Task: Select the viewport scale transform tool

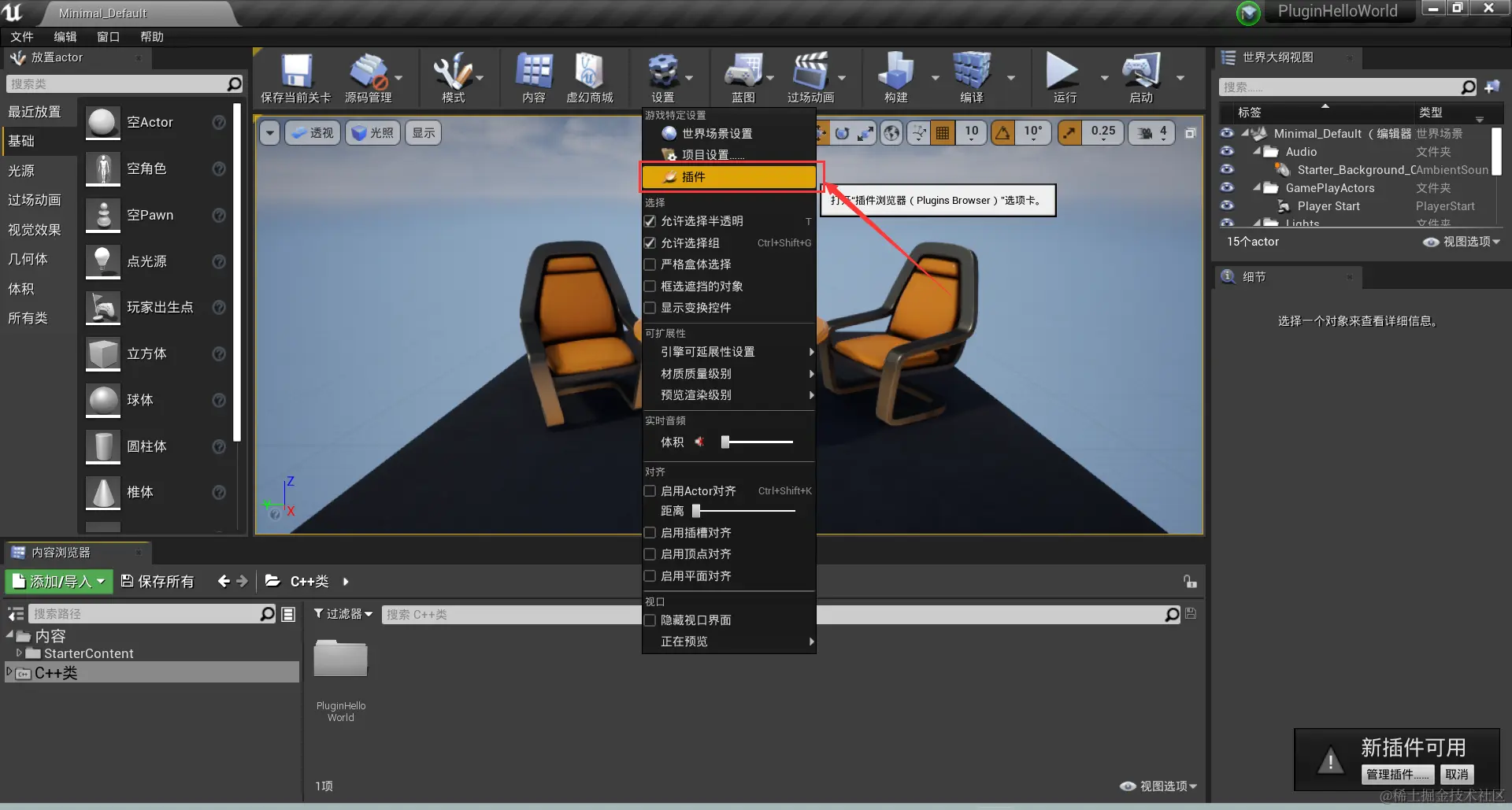Action: tap(865, 133)
